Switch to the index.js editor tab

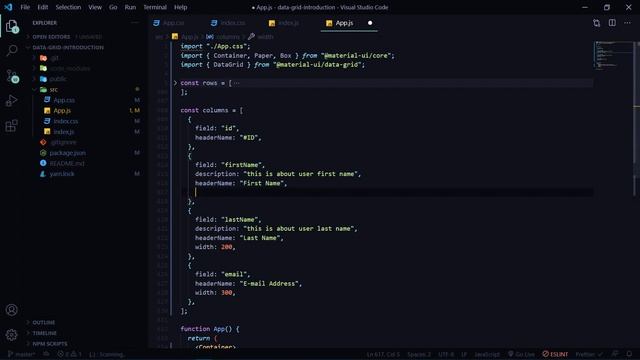[289, 23]
